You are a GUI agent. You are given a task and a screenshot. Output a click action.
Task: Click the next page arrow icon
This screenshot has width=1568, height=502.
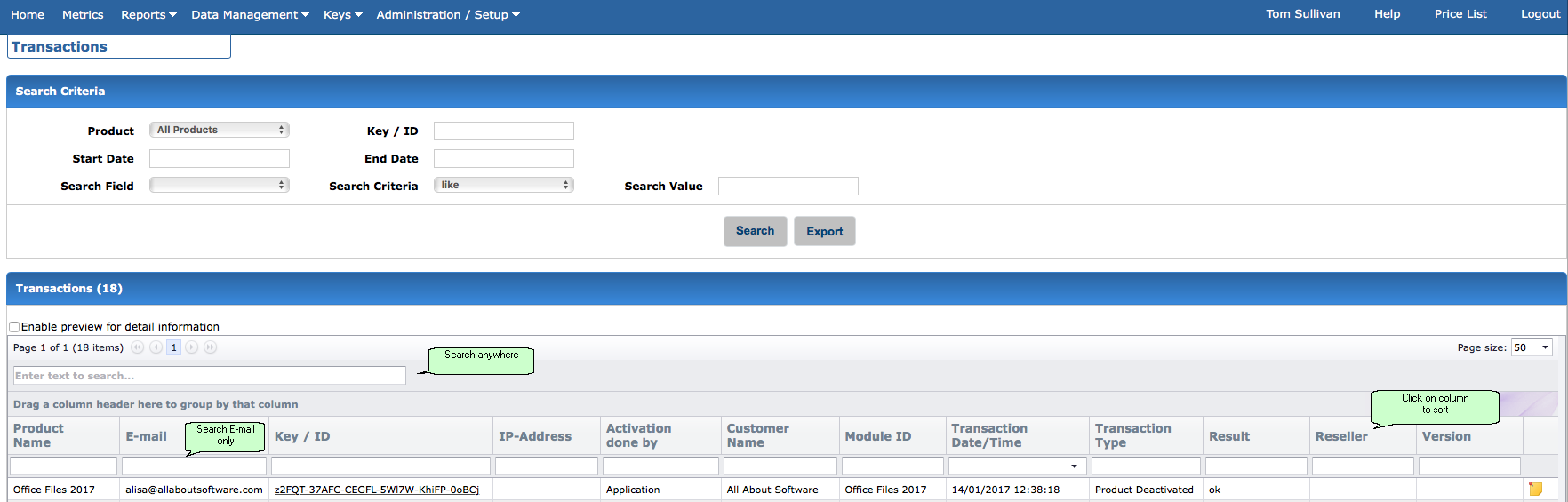192,347
